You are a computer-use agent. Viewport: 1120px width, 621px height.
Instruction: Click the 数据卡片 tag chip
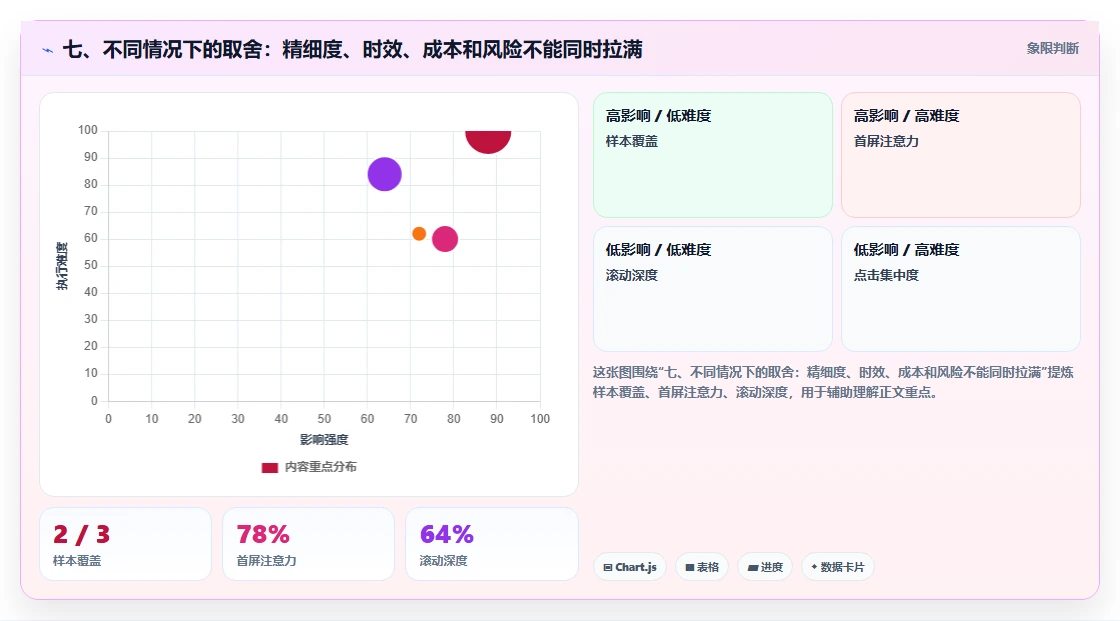point(838,567)
